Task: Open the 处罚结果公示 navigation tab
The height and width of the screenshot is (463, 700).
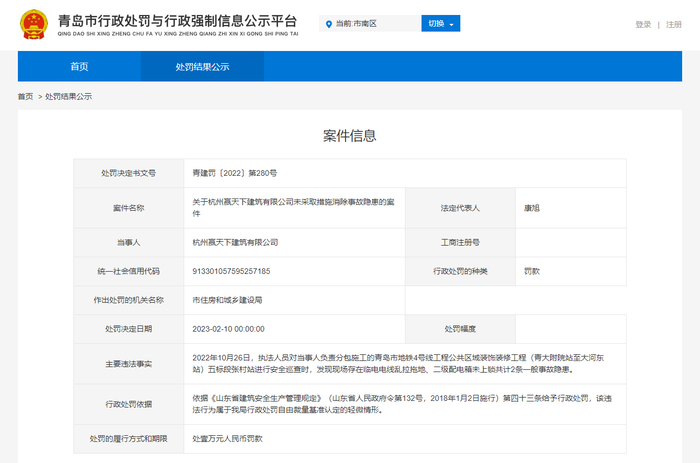Action: point(202,67)
